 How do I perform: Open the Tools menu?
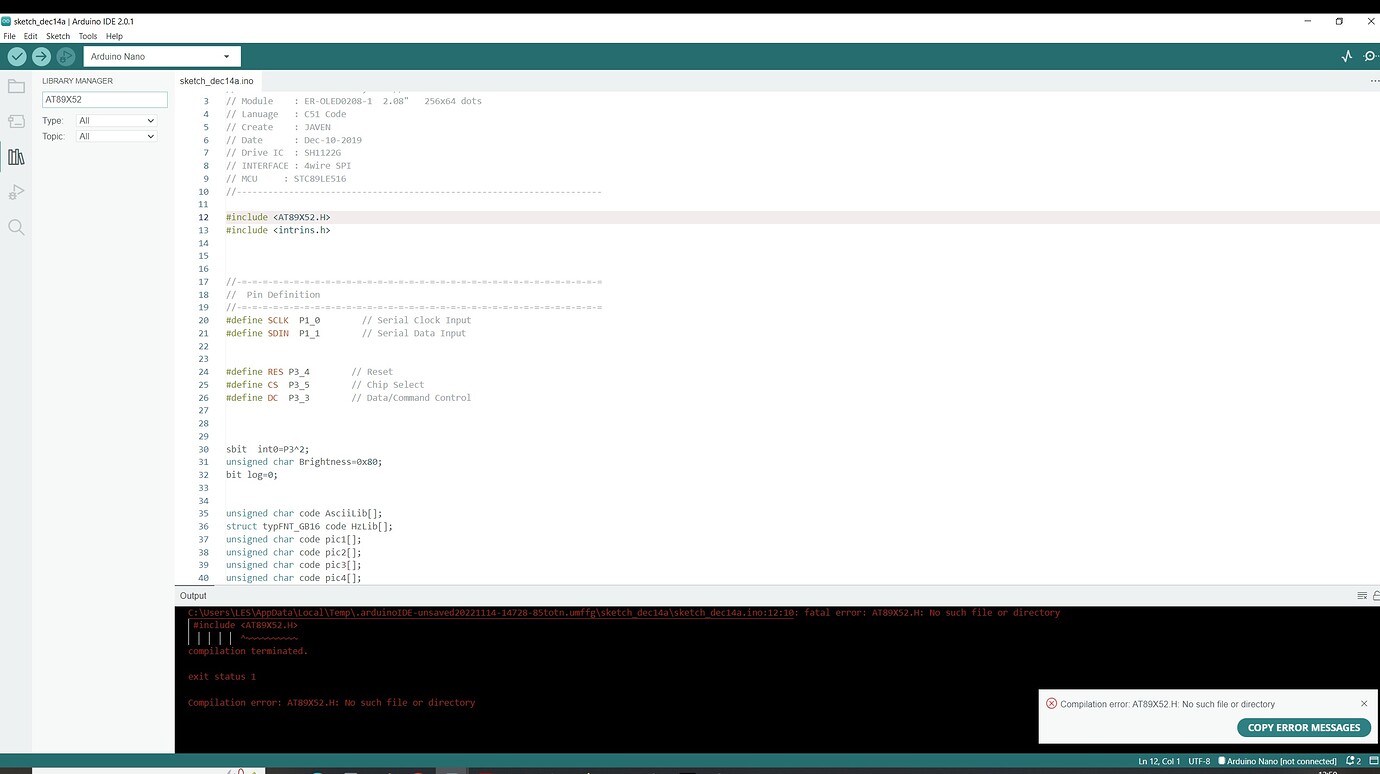(87, 35)
